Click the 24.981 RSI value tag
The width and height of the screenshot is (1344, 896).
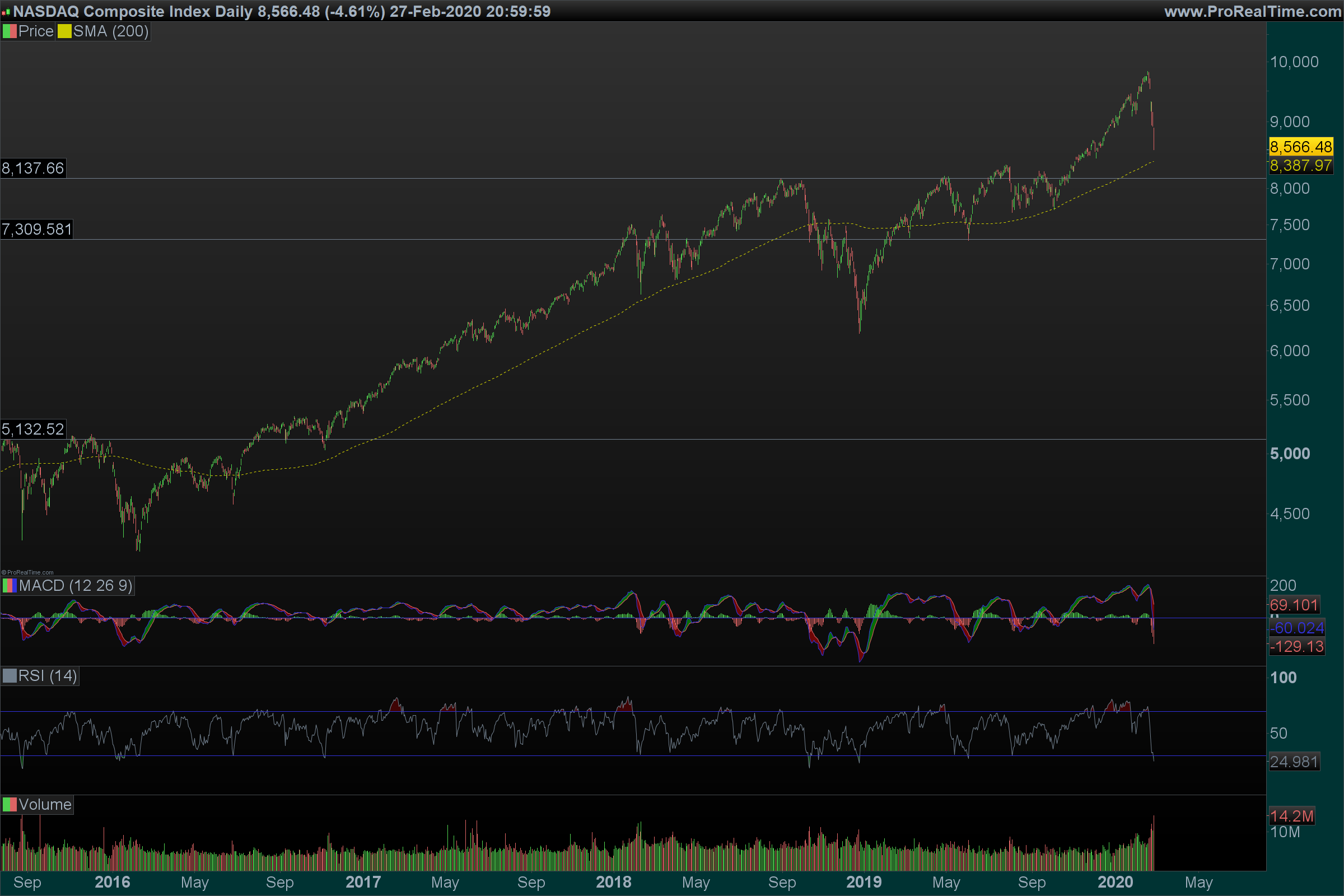pyautogui.click(x=1294, y=762)
